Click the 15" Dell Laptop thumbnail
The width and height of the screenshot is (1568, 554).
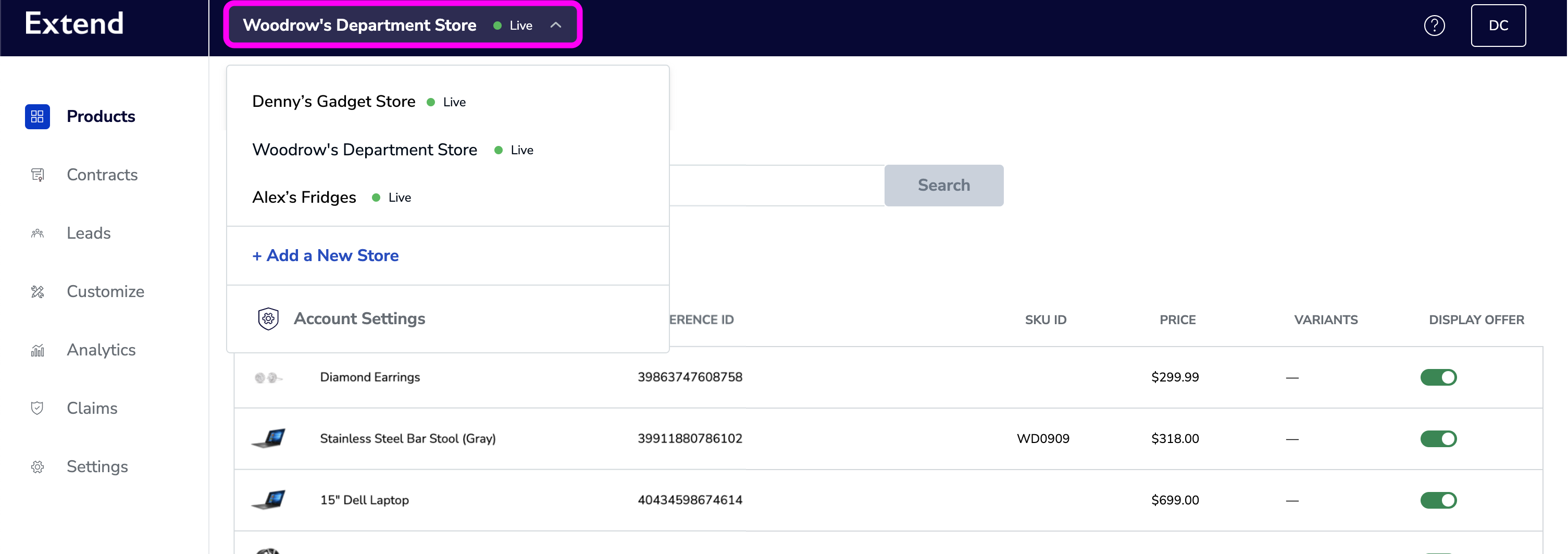268,500
